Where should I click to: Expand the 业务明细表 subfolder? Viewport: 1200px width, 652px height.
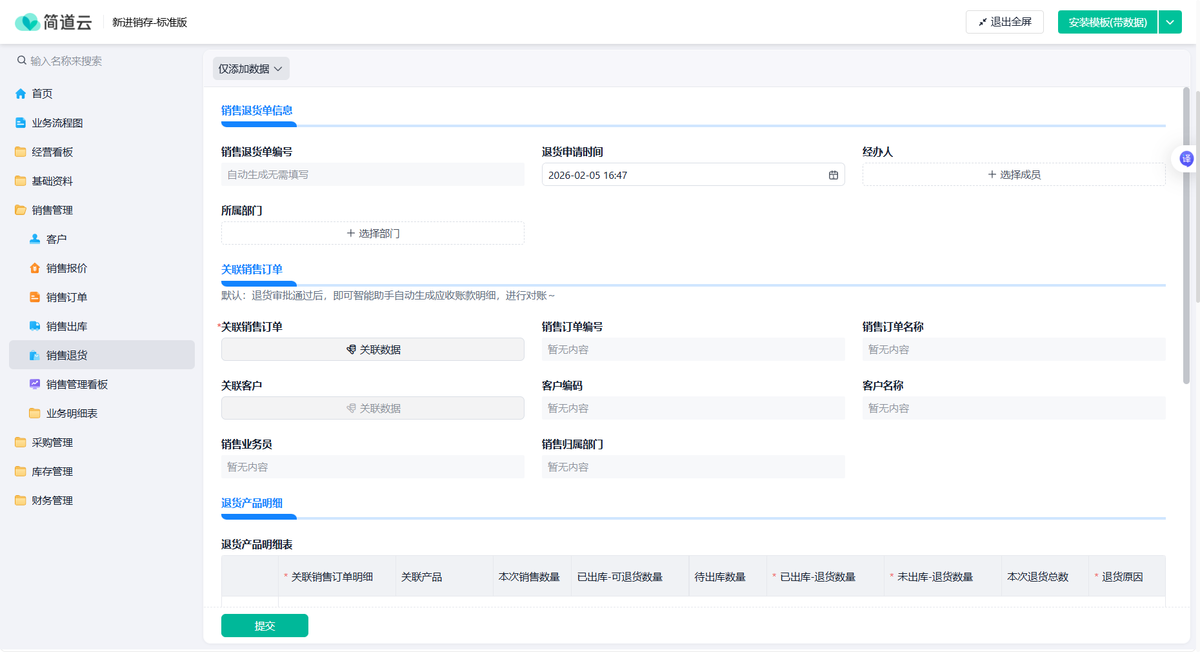102,413
